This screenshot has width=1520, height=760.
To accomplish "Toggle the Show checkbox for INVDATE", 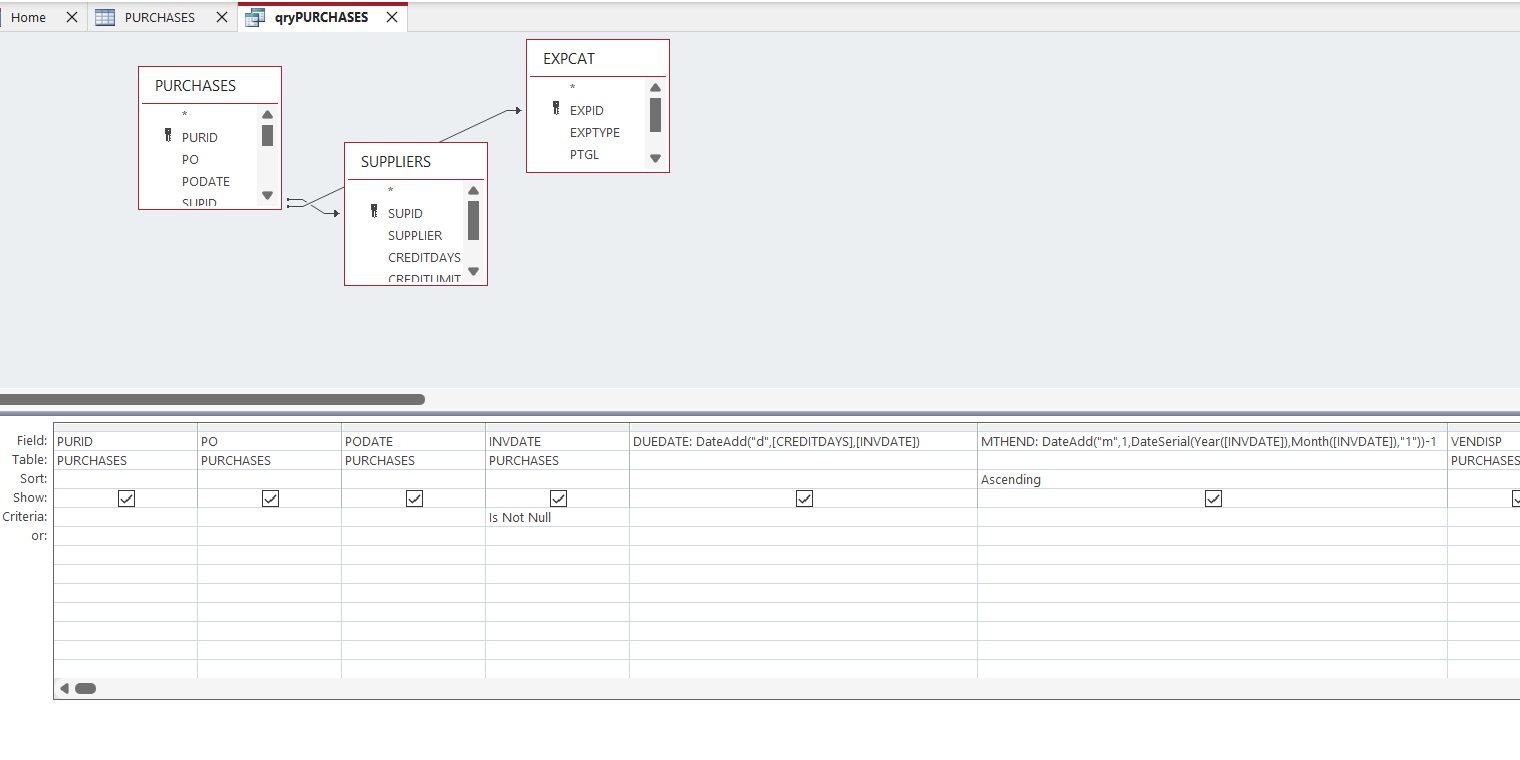I will (558, 498).
